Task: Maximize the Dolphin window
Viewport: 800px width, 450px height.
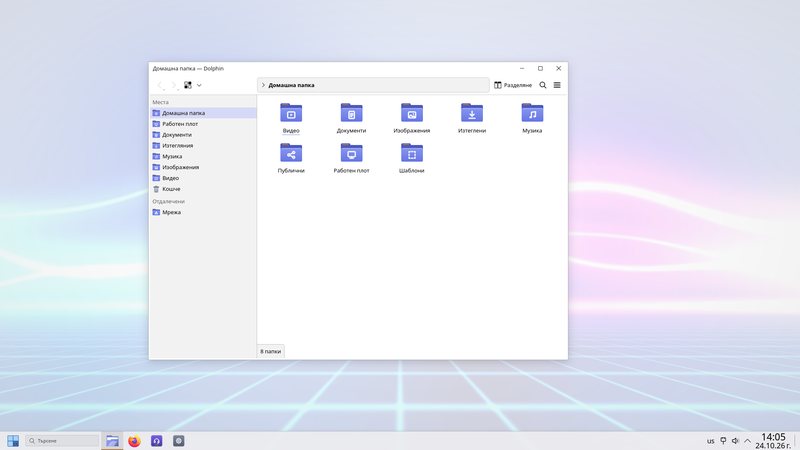Action: pyautogui.click(x=540, y=68)
